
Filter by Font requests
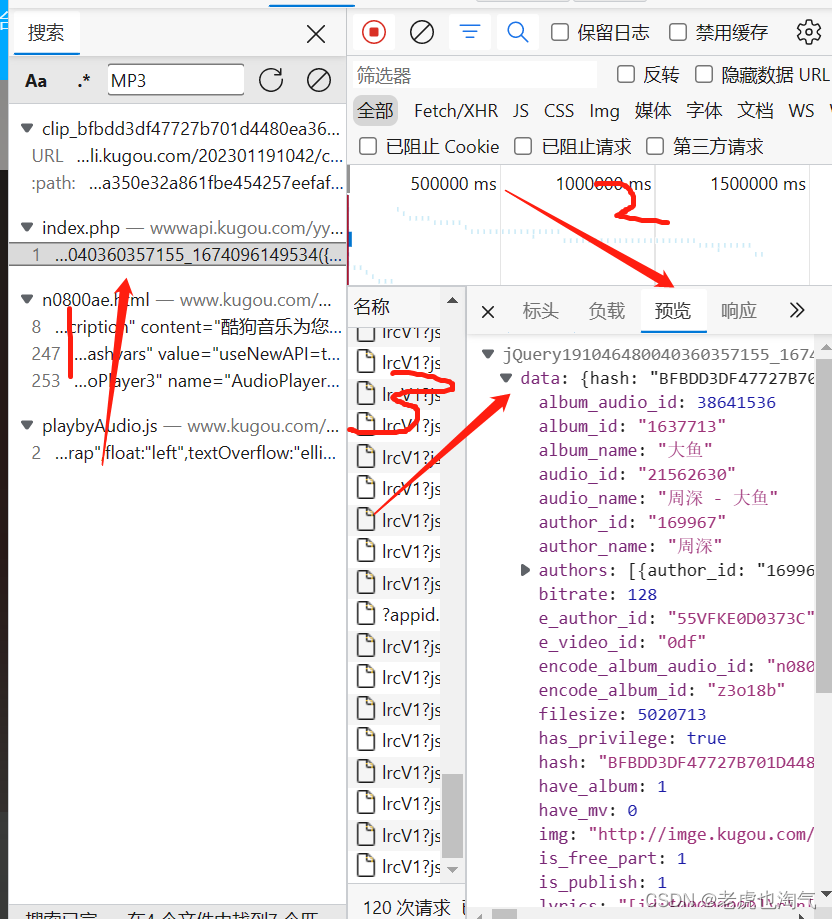tap(704, 111)
